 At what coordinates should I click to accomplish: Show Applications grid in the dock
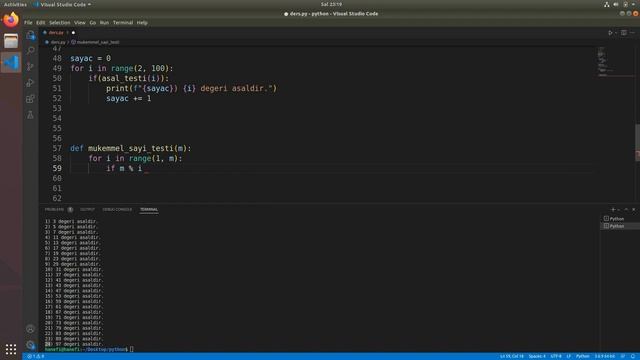click(11, 349)
